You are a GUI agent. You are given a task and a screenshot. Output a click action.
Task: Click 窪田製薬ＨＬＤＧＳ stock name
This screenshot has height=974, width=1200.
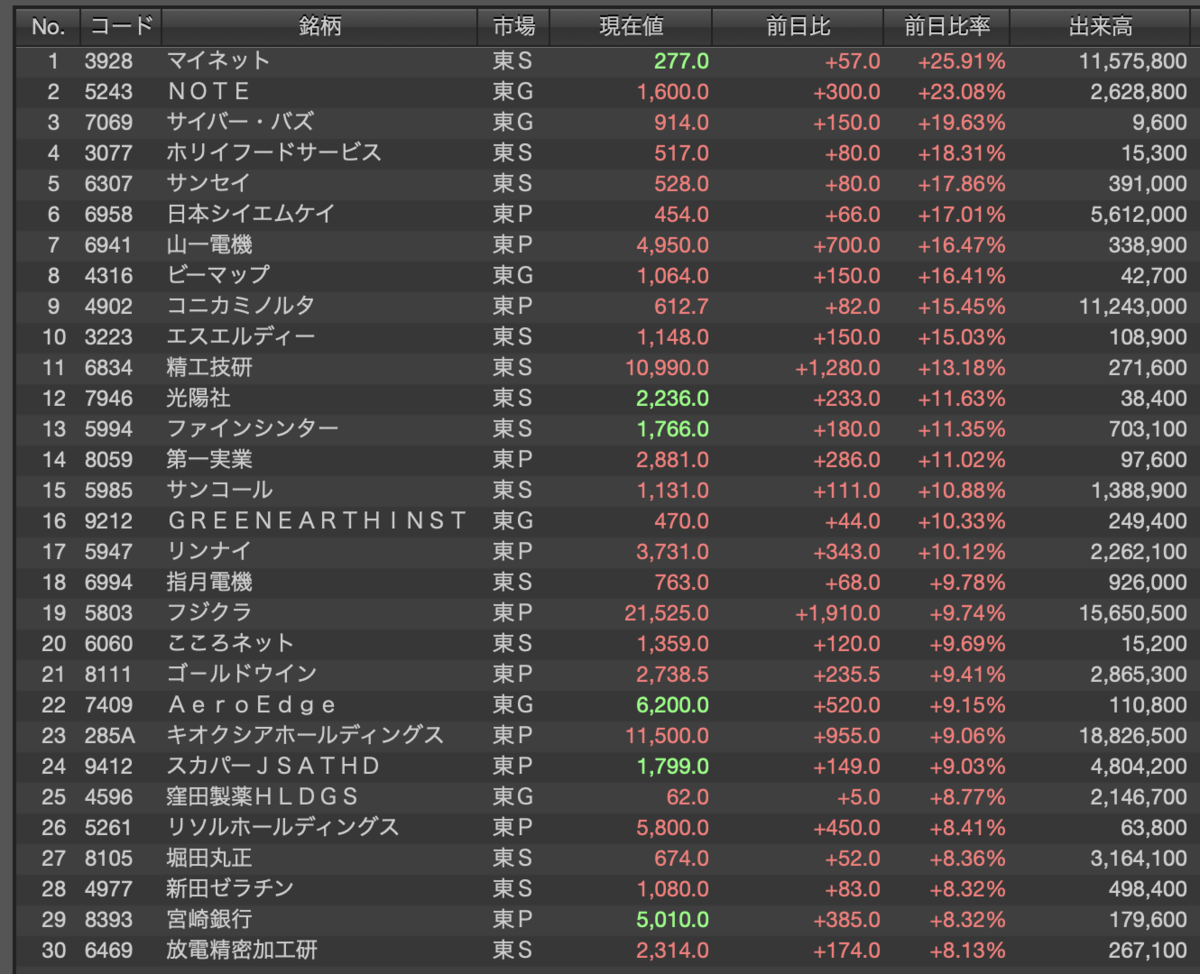click(x=263, y=797)
